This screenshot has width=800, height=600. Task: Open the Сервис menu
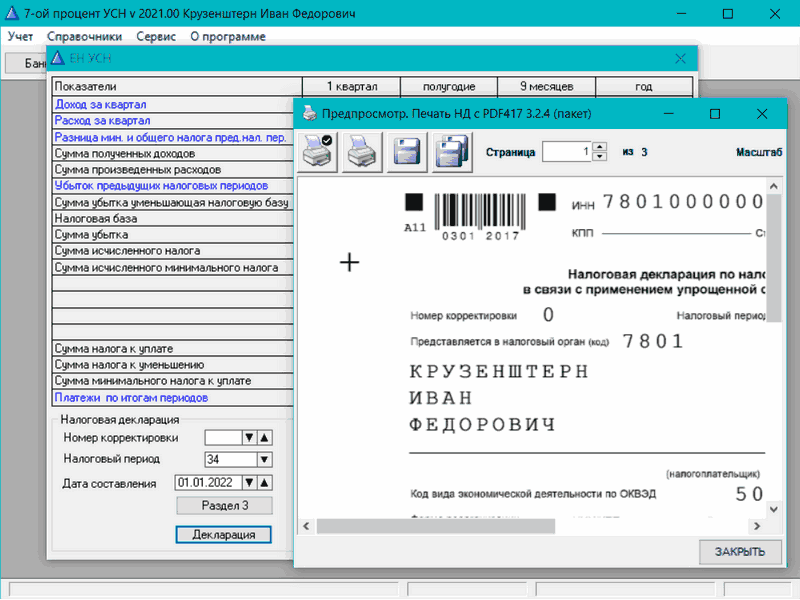[x=156, y=36]
